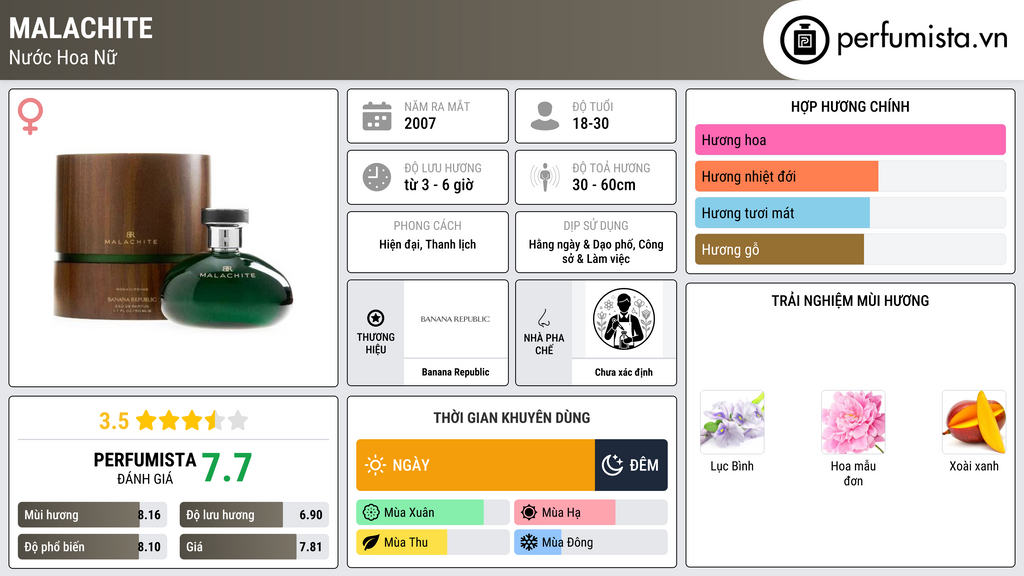
Task: Click the Mùa Xuân season bar
Action: pyautogui.click(x=432, y=513)
